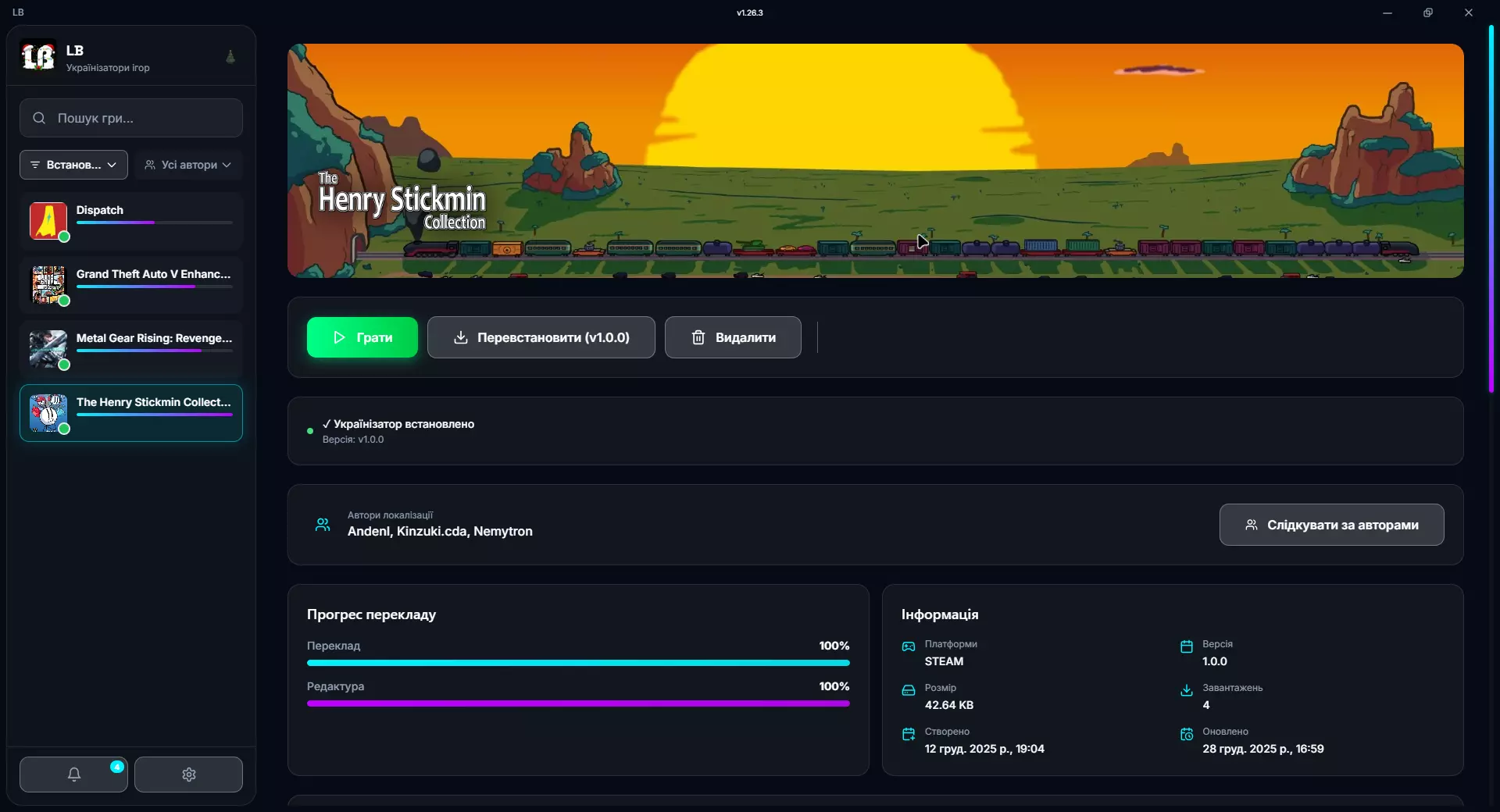This screenshot has height=812, width=1500.
Task: Click the Перевстановити (v1.0.0) button
Action: pos(541,337)
